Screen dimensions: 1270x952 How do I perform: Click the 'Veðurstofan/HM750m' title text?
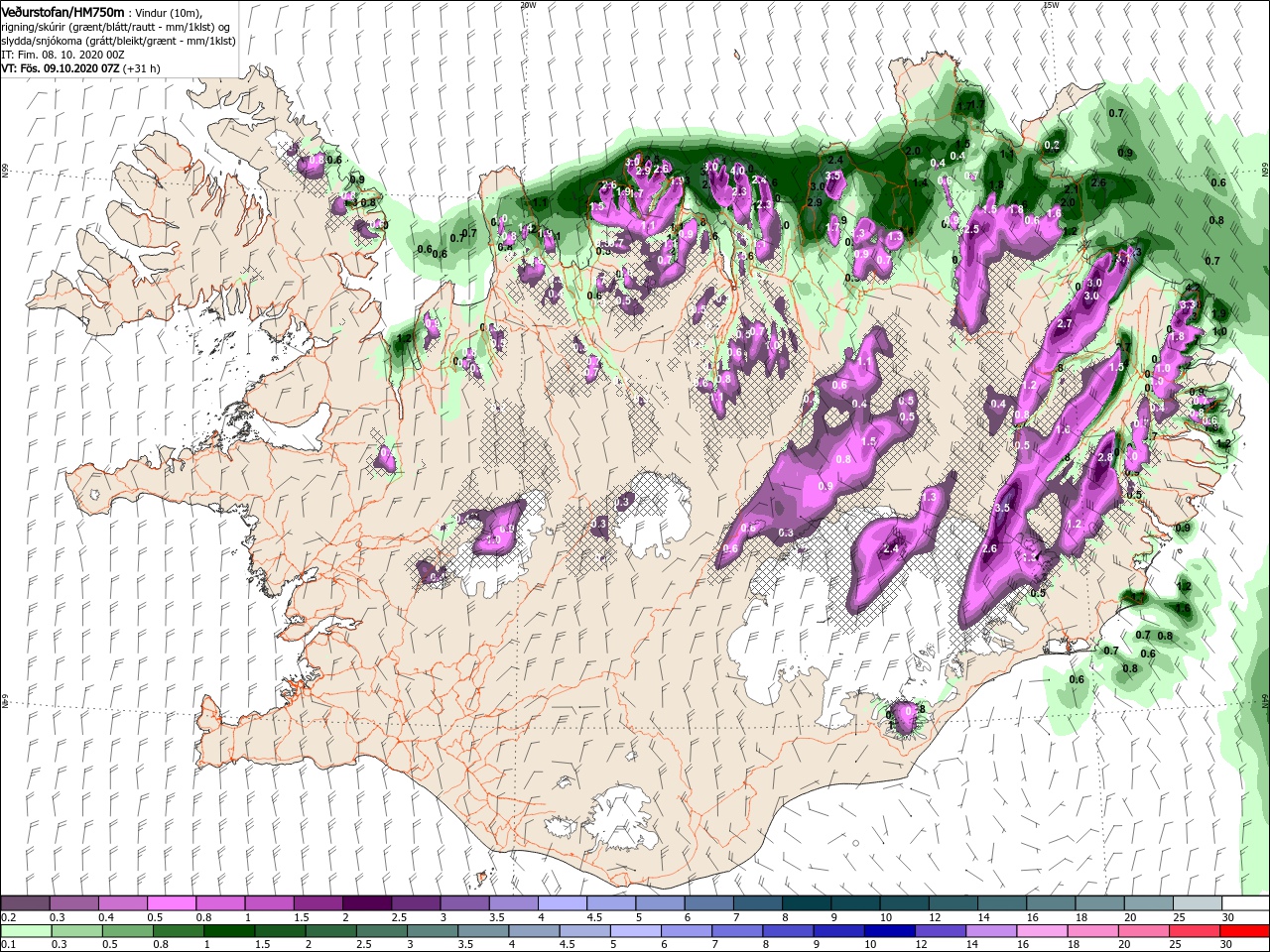63,11
